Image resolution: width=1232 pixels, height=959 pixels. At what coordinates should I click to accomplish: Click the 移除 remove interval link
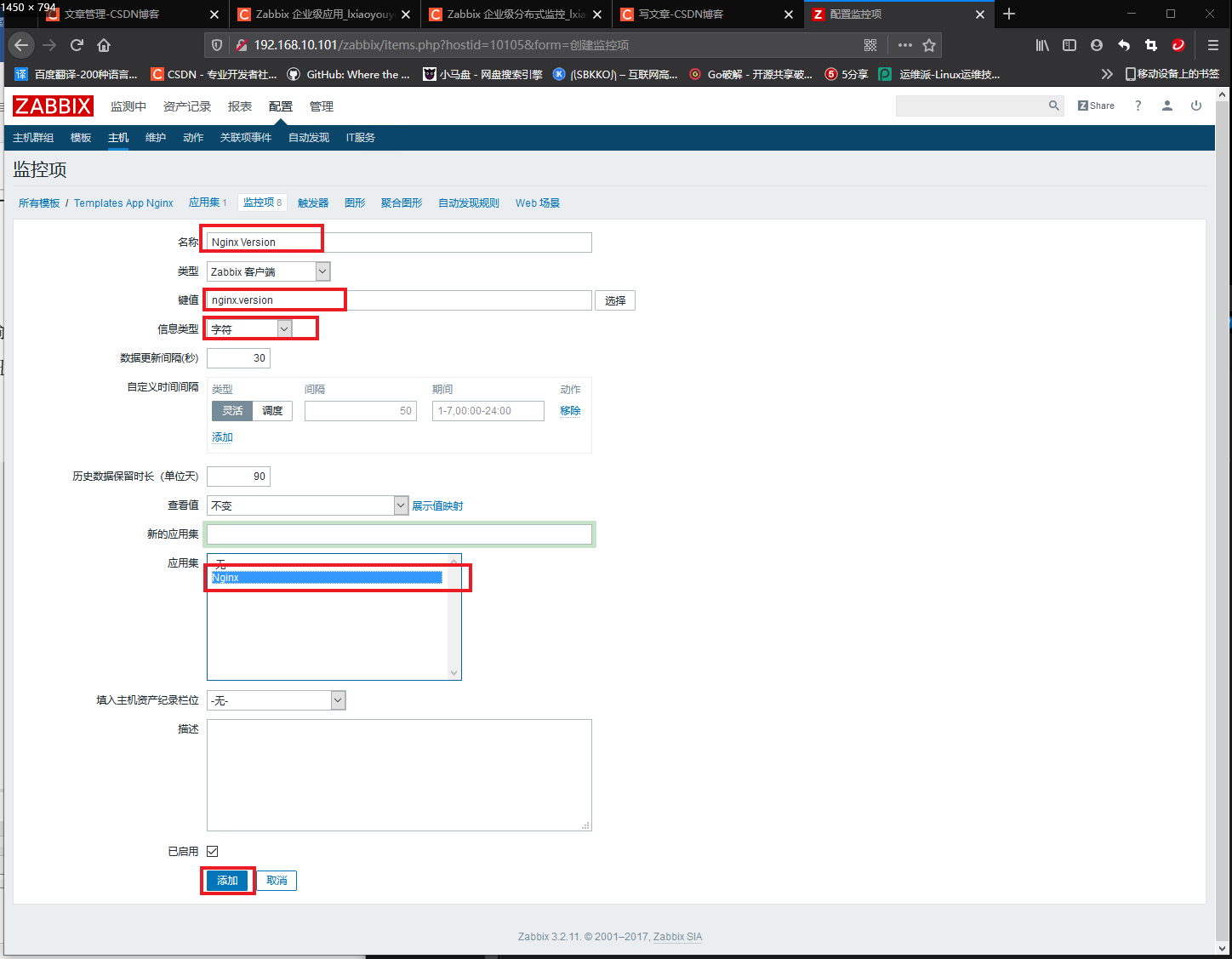point(570,411)
